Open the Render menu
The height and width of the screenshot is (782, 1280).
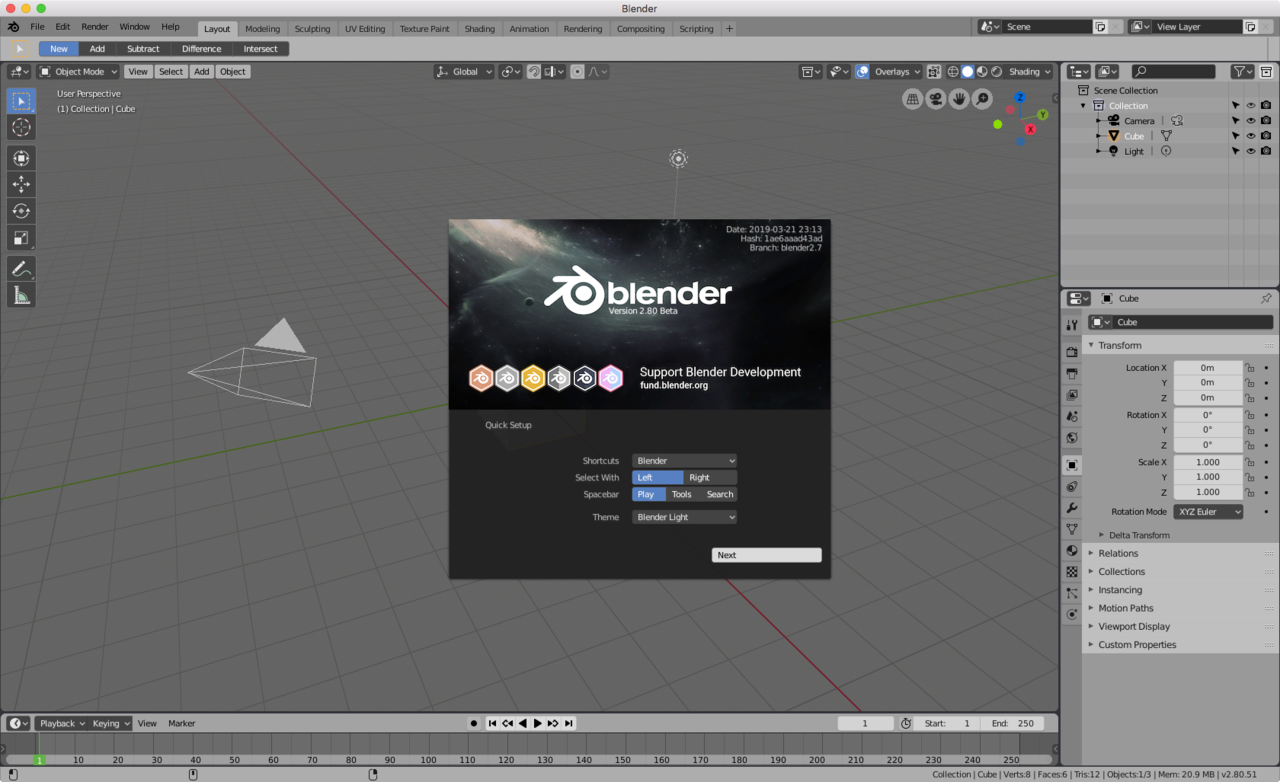click(95, 27)
